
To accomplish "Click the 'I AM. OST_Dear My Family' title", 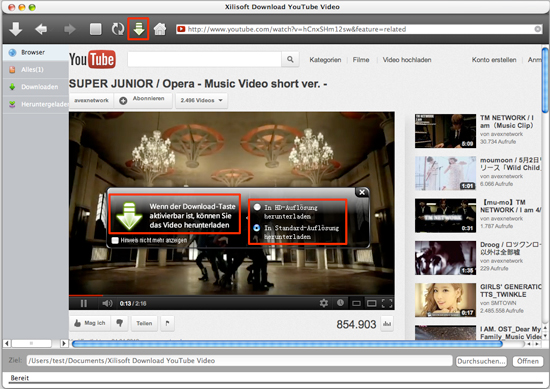I will pyautogui.click(x=510, y=333).
